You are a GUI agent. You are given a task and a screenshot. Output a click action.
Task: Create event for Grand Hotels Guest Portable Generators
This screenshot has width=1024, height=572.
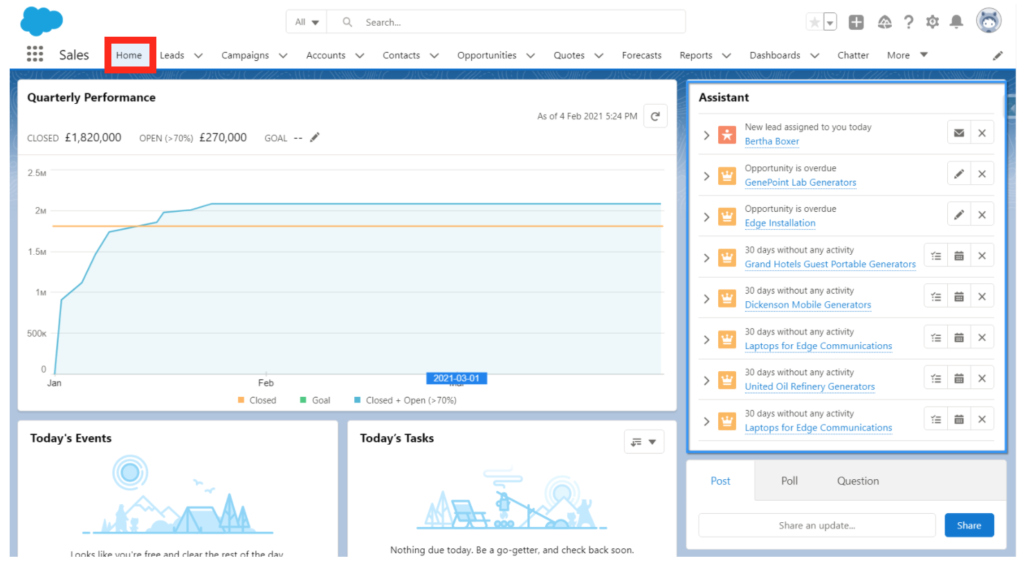coord(959,256)
